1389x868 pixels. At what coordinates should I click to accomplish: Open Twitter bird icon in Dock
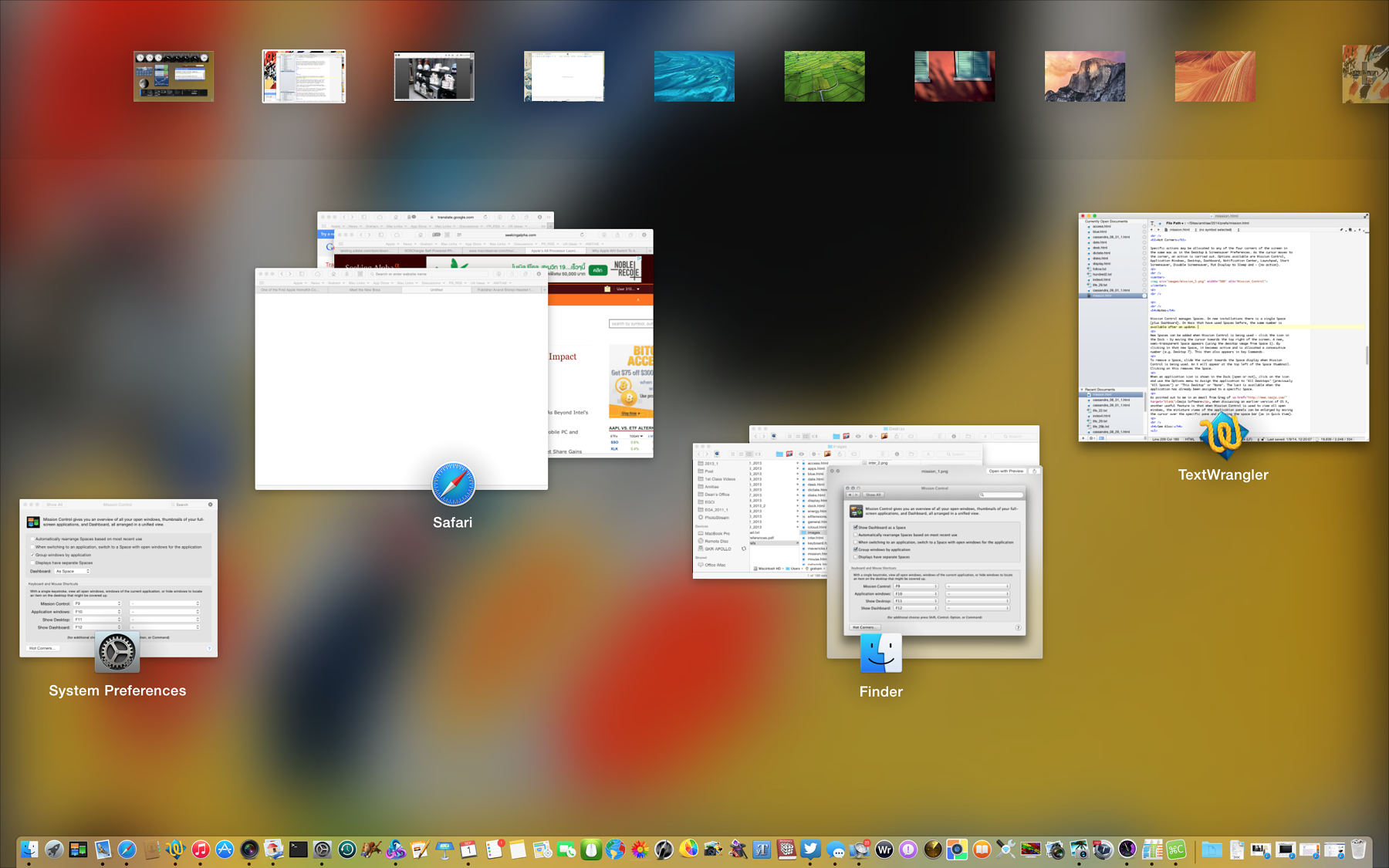[x=810, y=849]
